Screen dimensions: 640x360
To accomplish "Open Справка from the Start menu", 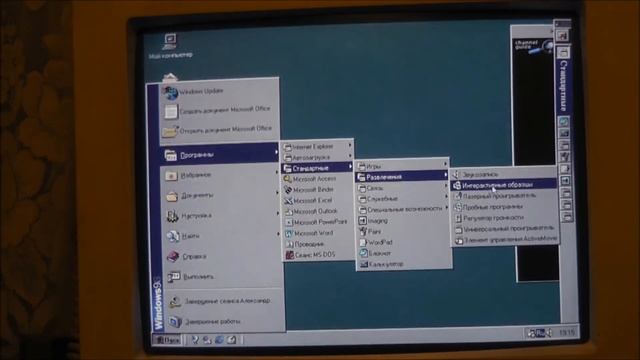I will coord(221,257).
